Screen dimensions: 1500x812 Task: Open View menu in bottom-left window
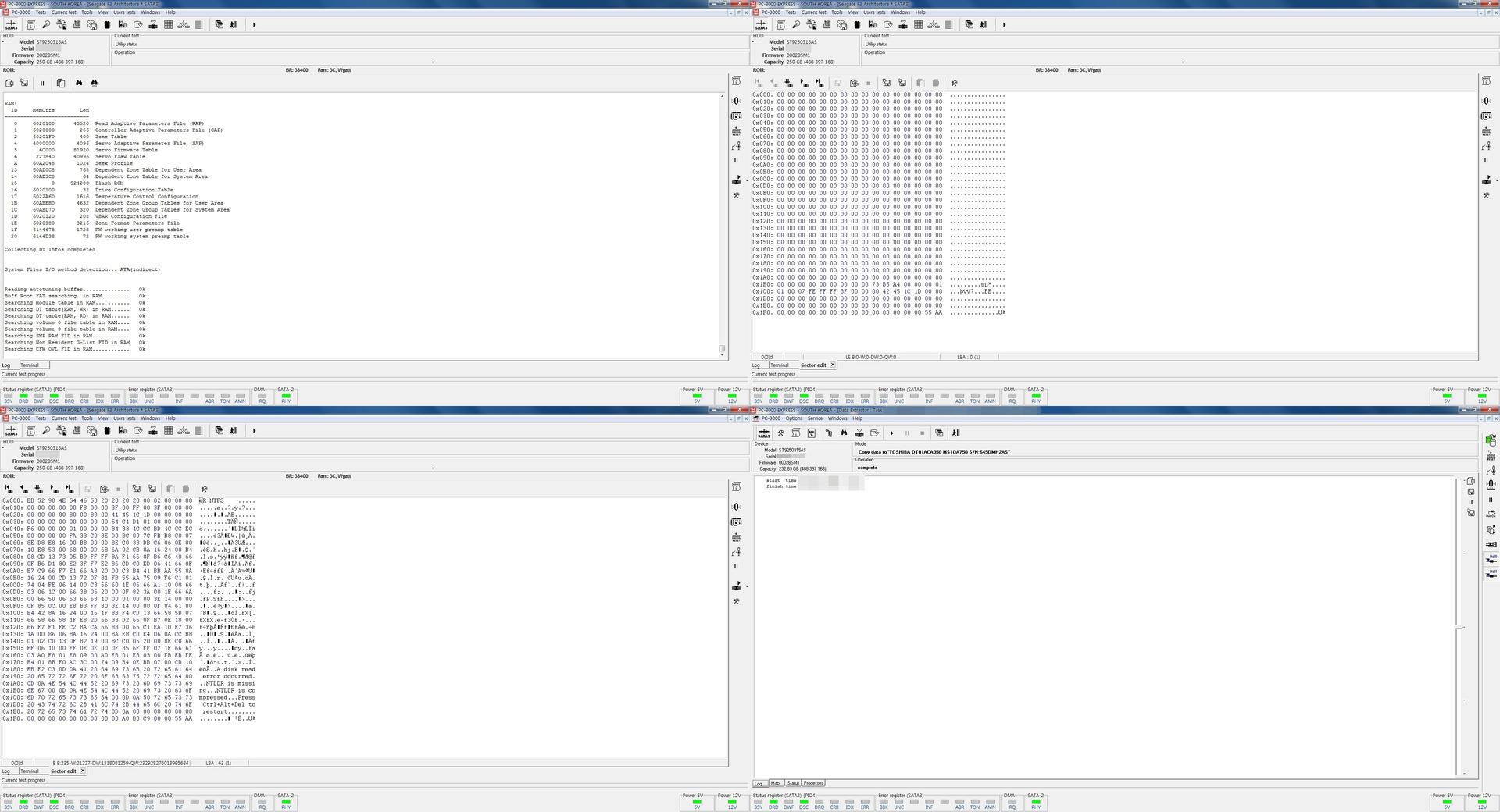[x=102, y=418]
